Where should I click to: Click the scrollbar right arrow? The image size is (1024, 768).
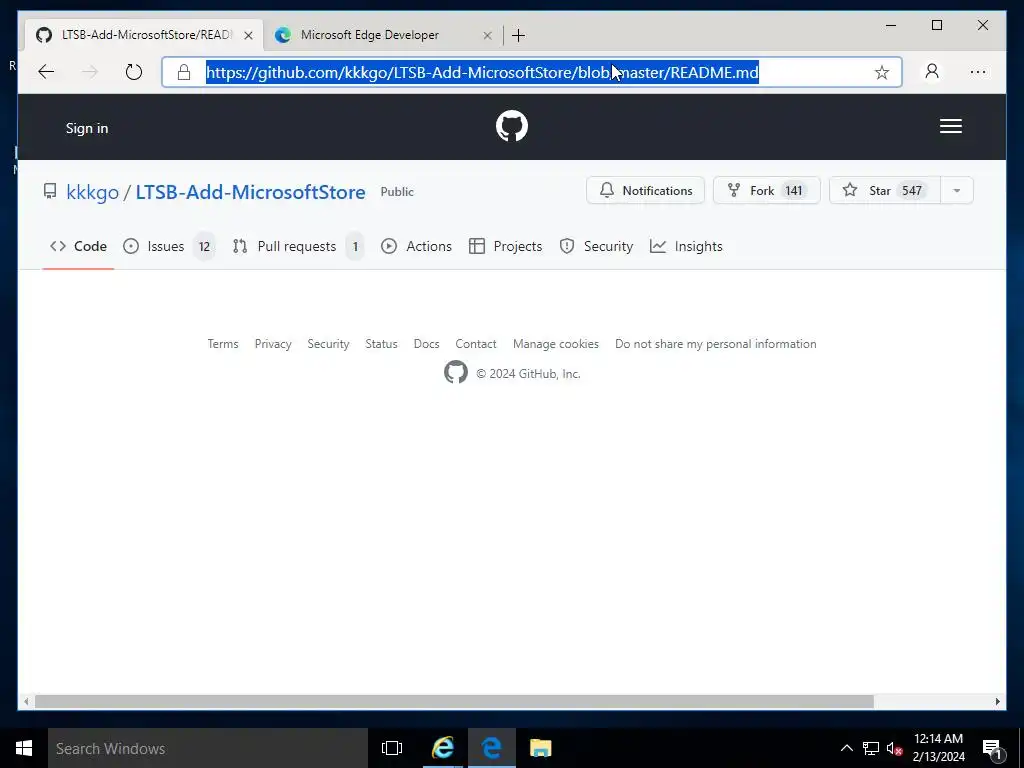click(x=997, y=701)
